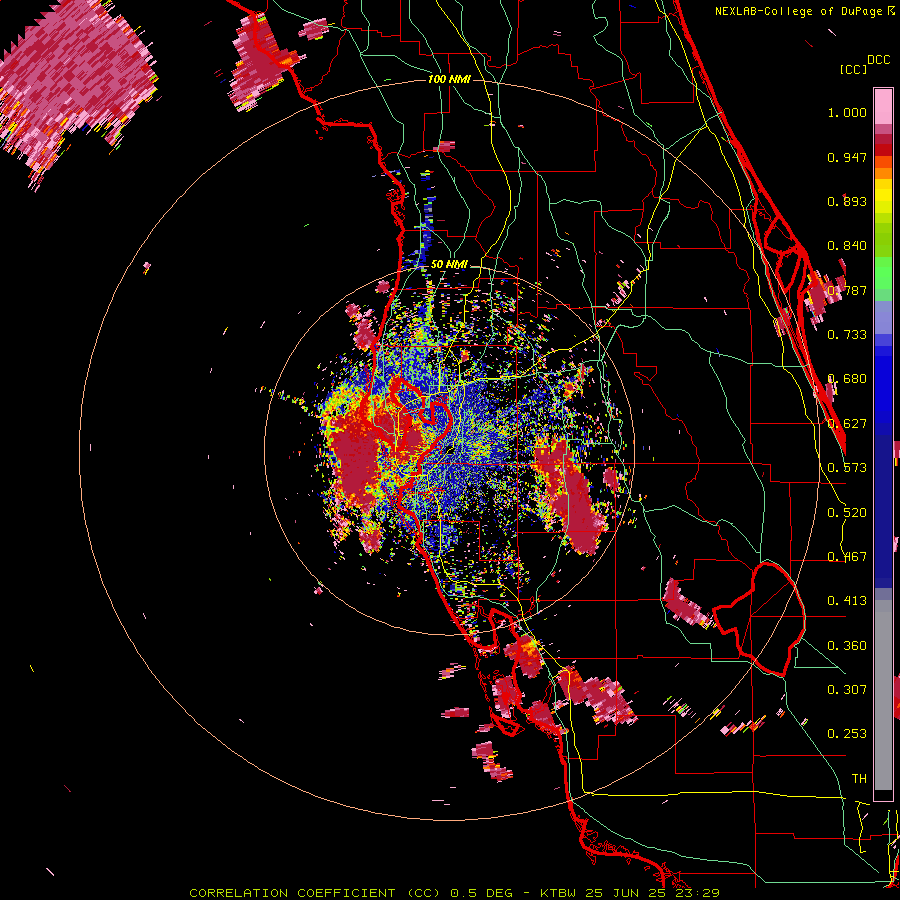Click the [CC] units label above the scale

pyautogui.click(x=853, y=69)
